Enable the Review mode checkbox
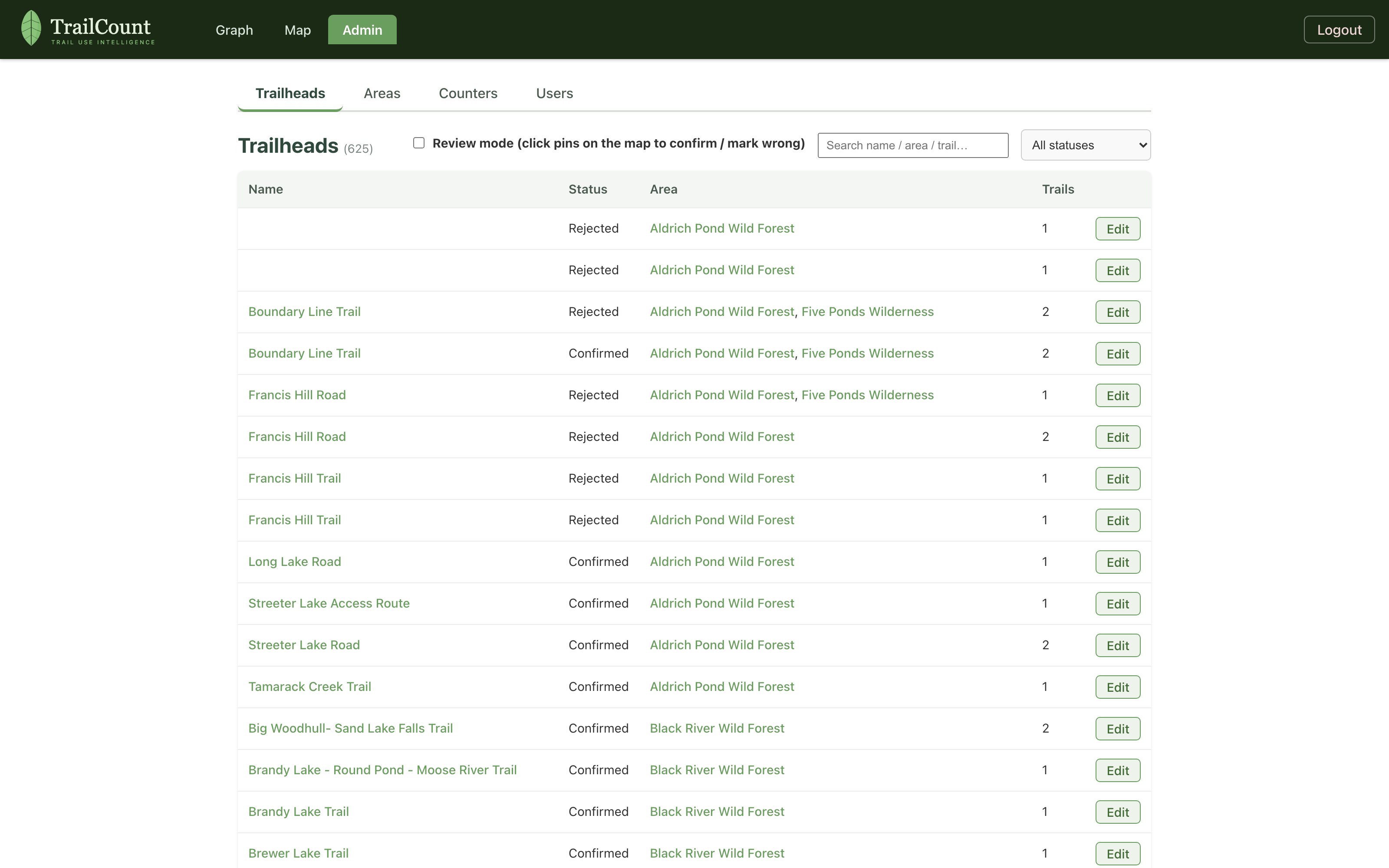Screen dimensions: 1389x868 pyautogui.click(x=419, y=143)
